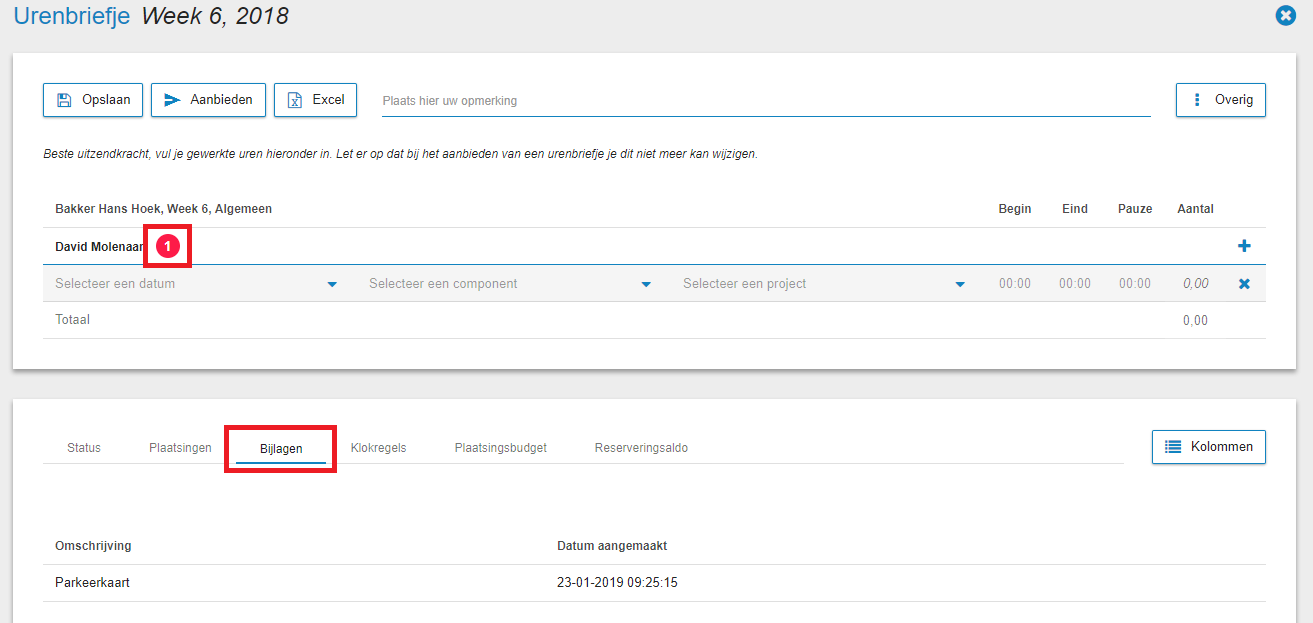
Task: Open the Overig options menu
Action: pyautogui.click(x=1220, y=100)
